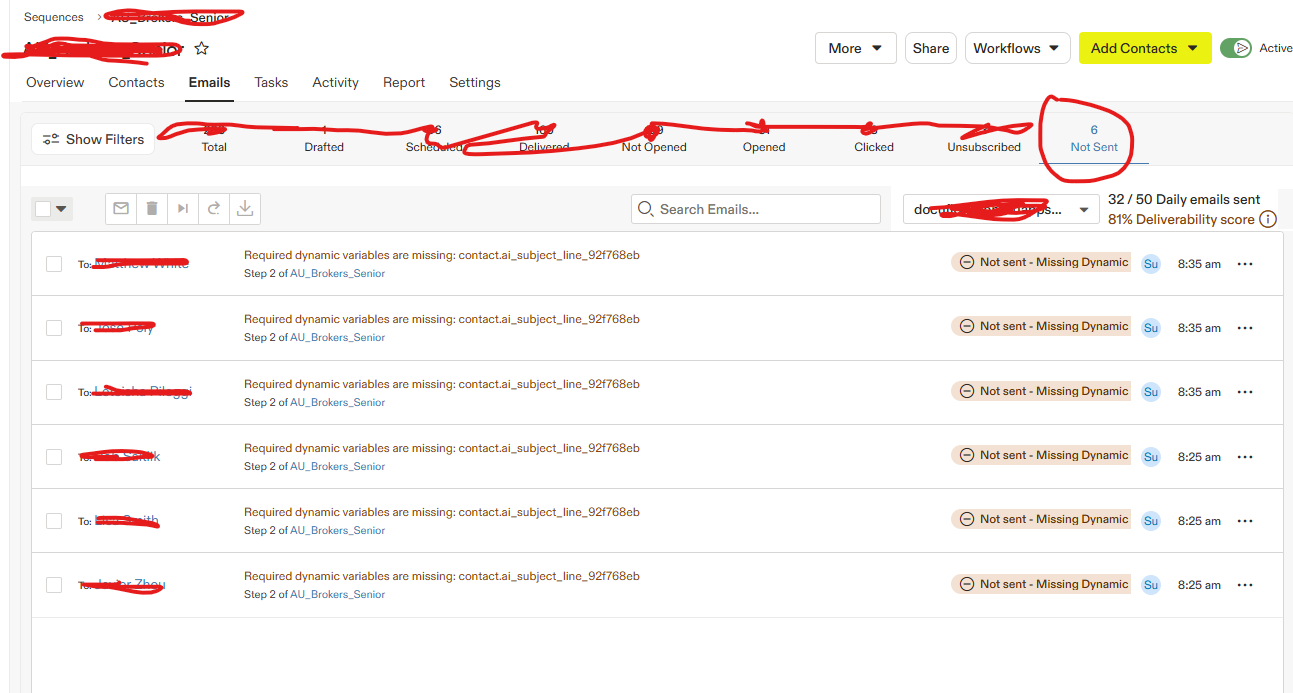Switch to the Contacts tab

[x=136, y=83]
